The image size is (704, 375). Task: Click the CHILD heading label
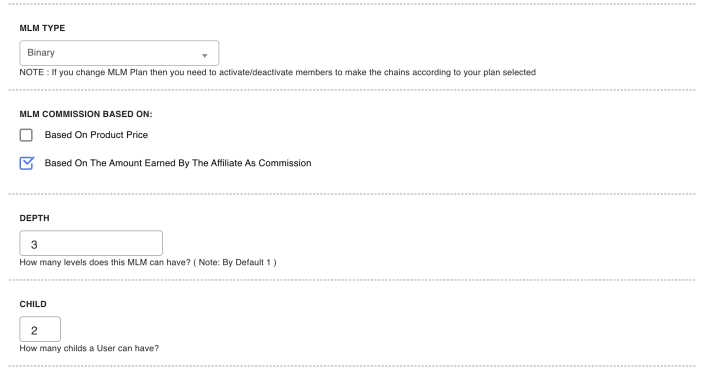point(33,304)
